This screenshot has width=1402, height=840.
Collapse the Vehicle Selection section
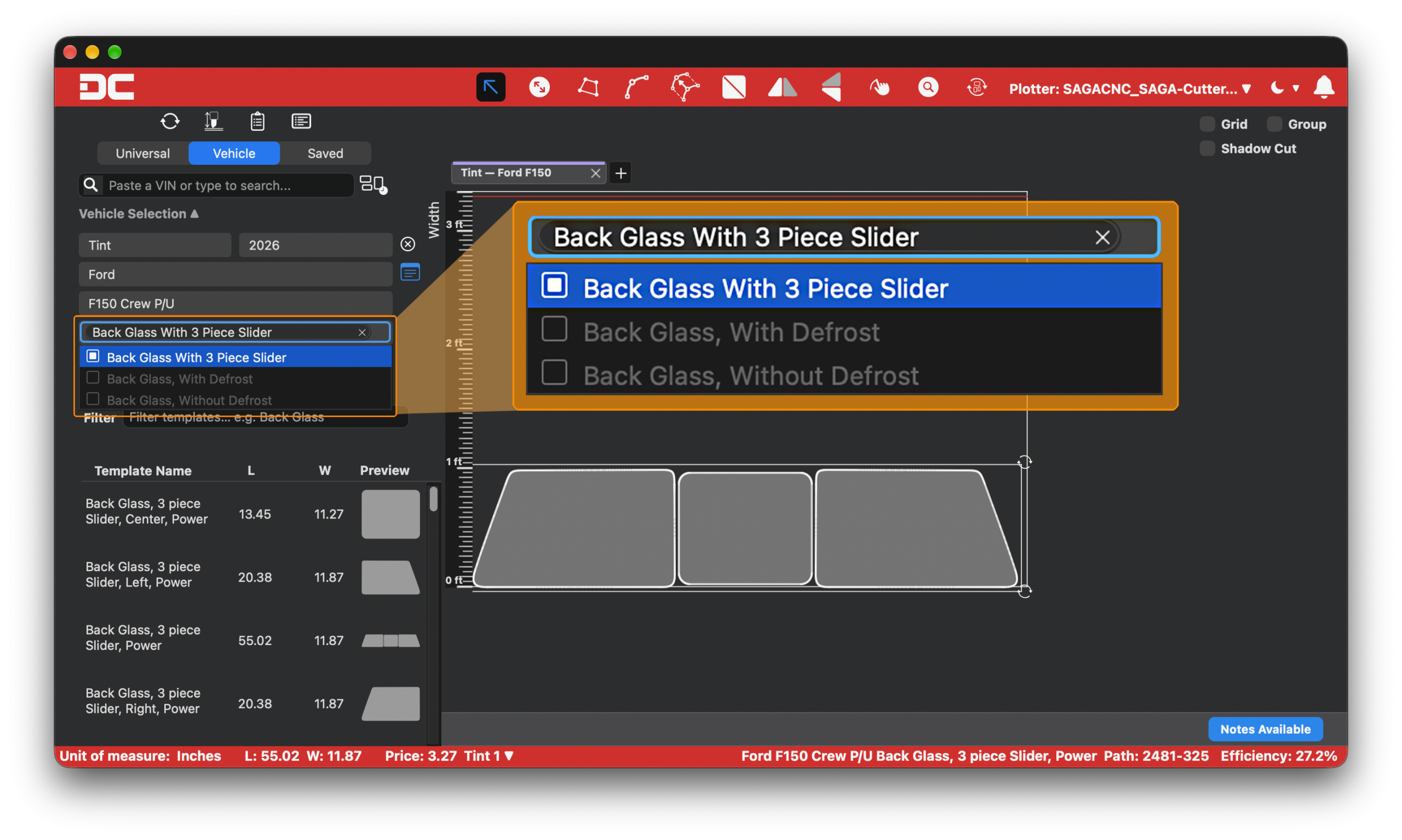click(138, 214)
